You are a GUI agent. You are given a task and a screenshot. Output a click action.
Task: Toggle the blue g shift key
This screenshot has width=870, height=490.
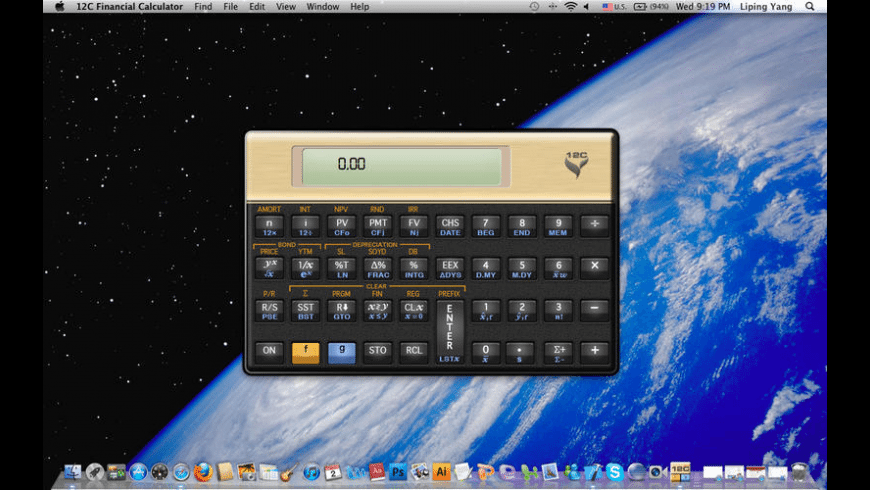[x=341, y=351]
